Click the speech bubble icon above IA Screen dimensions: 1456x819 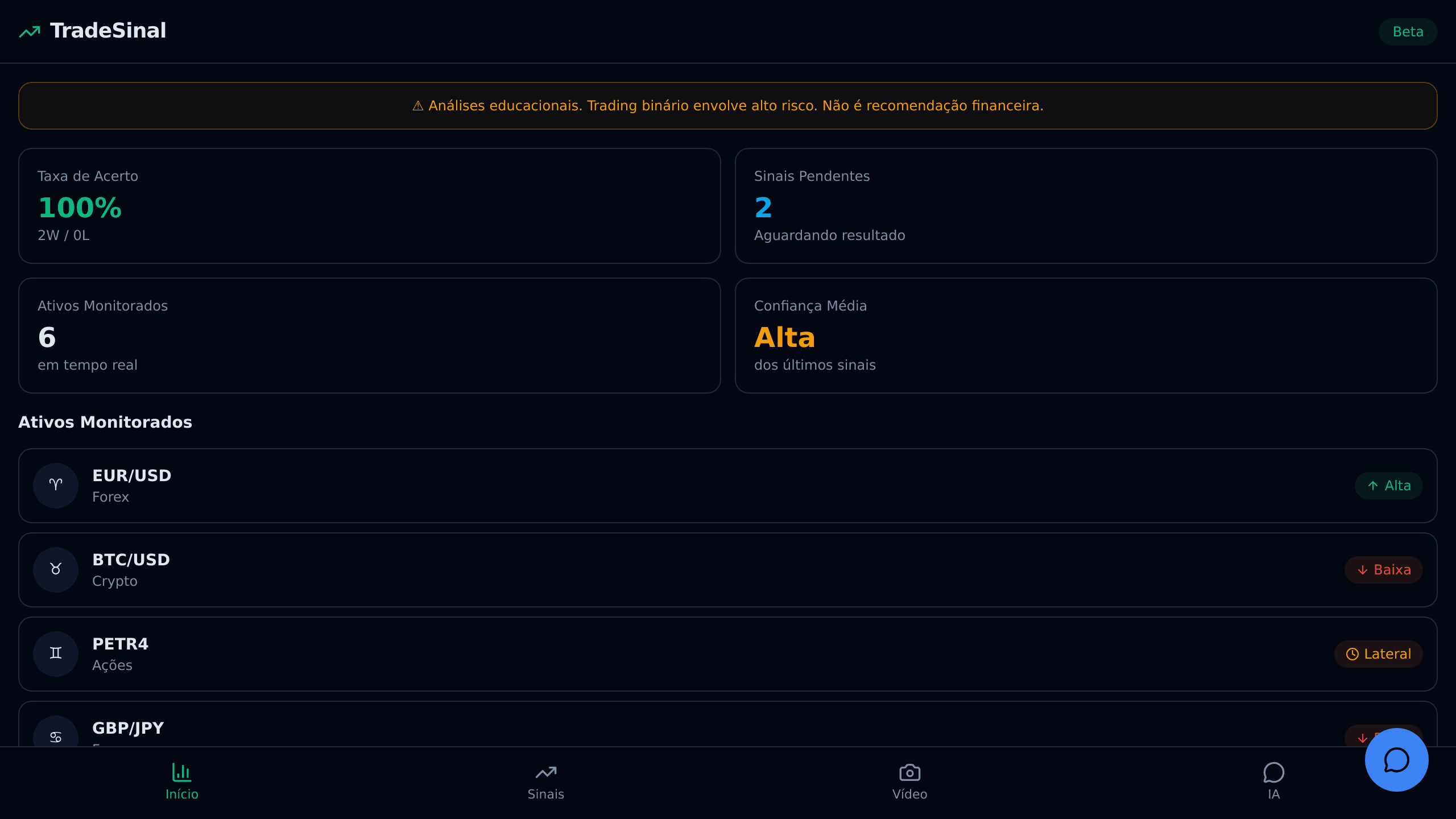click(x=1274, y=772)
